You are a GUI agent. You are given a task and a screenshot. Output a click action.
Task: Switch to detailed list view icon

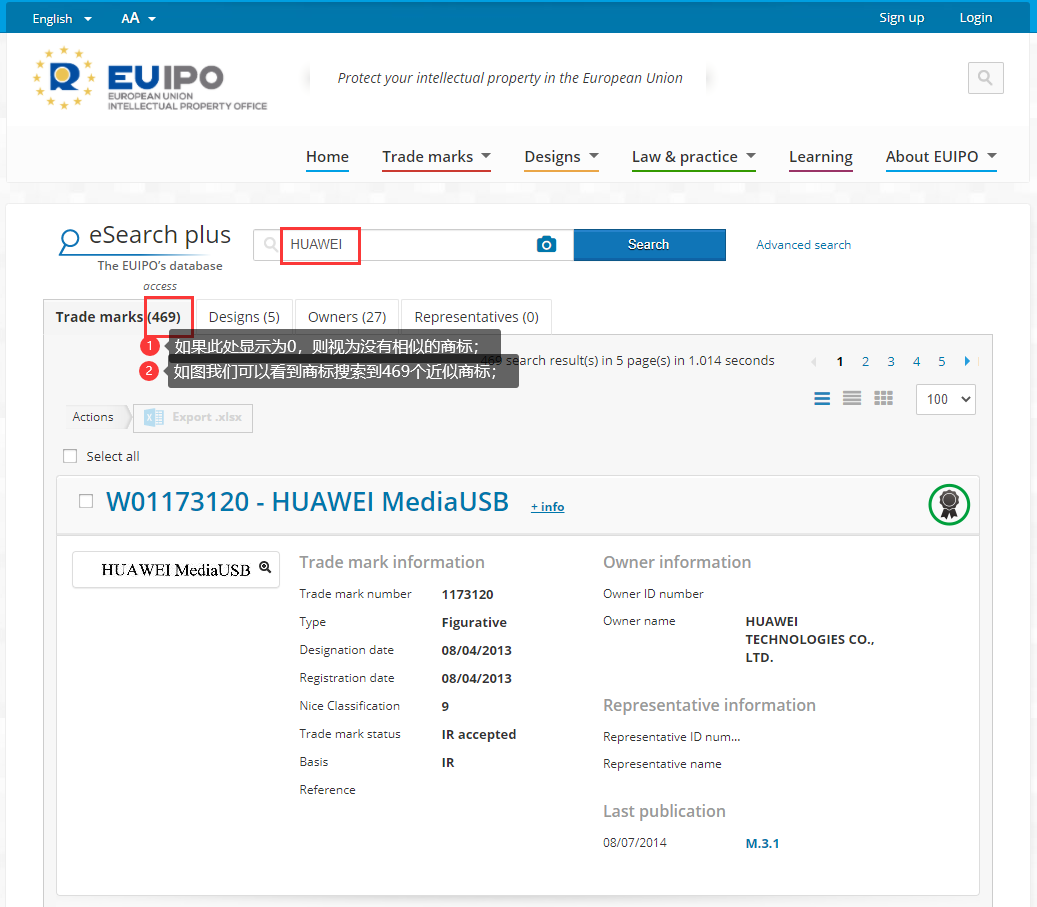(822, 398)
